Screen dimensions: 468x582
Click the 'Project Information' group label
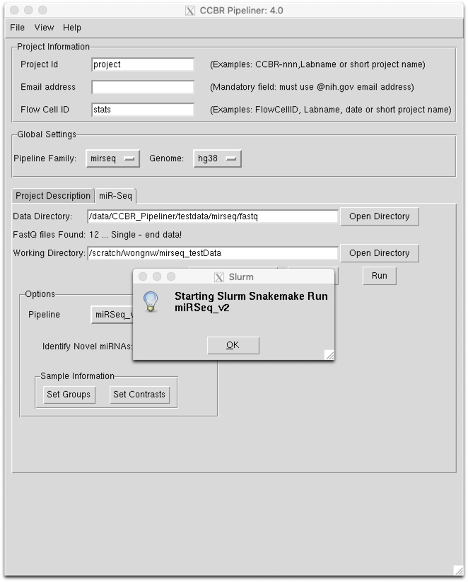click(53, 47)
